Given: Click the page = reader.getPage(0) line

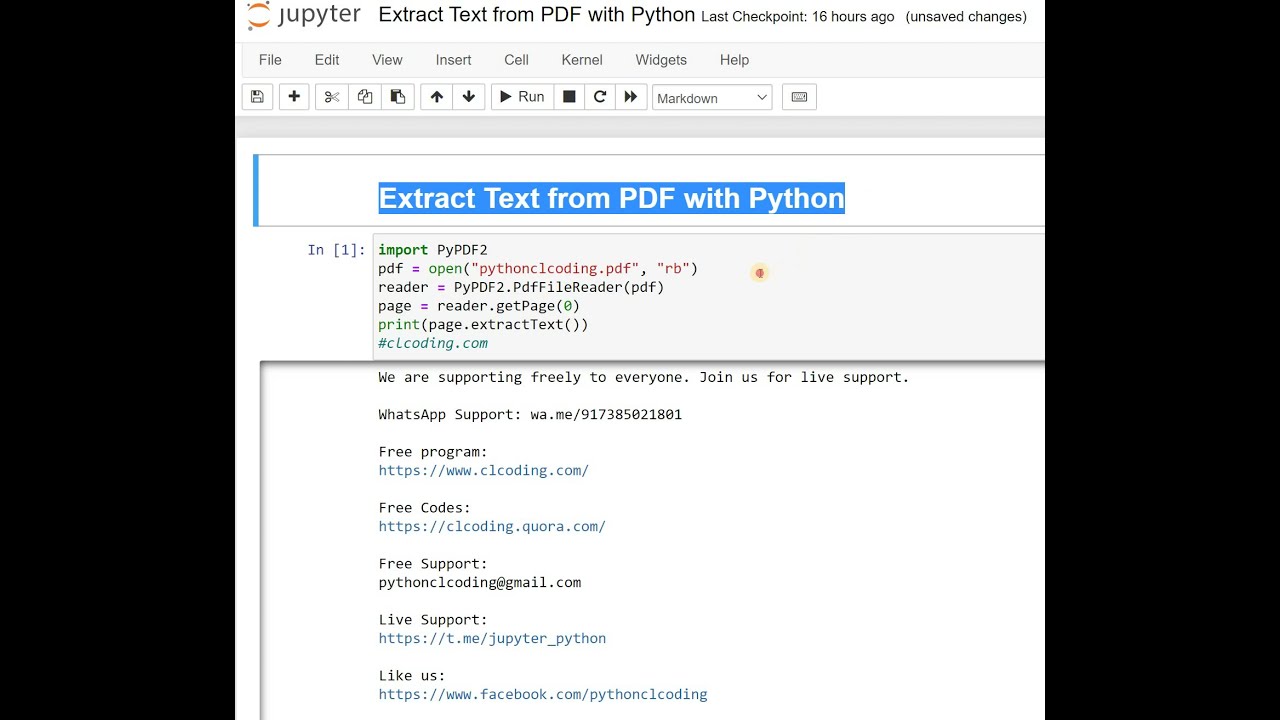Looking at the screenshot, I should (479, 306).
